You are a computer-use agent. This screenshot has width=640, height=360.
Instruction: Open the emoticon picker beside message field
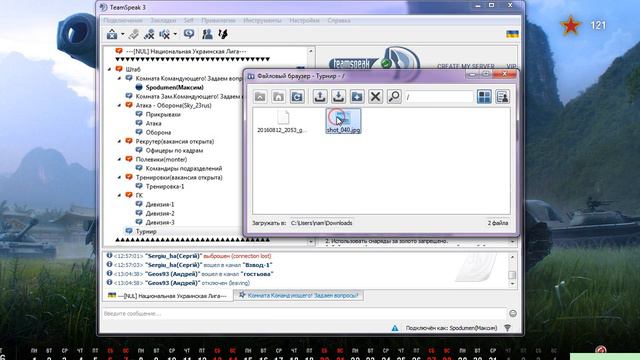pos(513,313)
